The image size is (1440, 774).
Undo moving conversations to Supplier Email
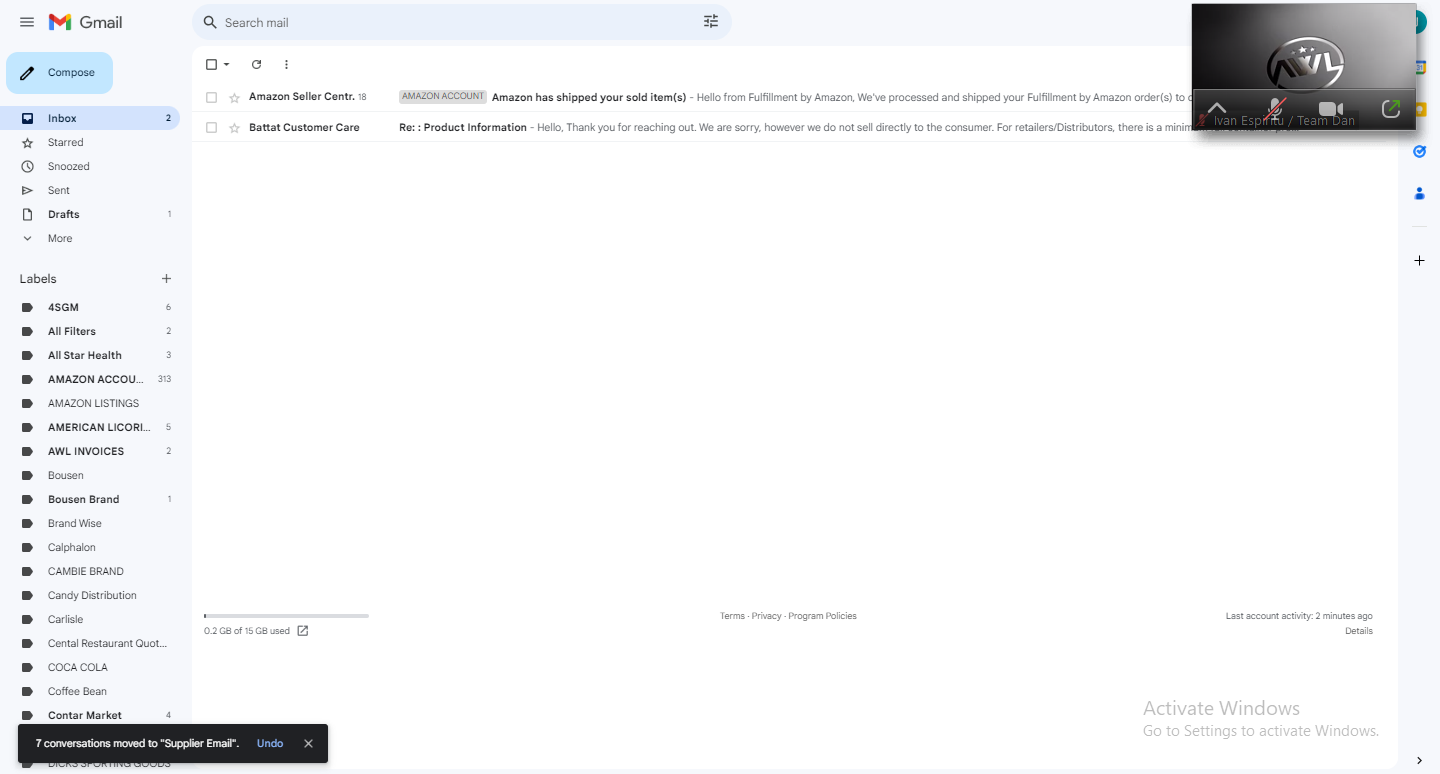(270, 744)
